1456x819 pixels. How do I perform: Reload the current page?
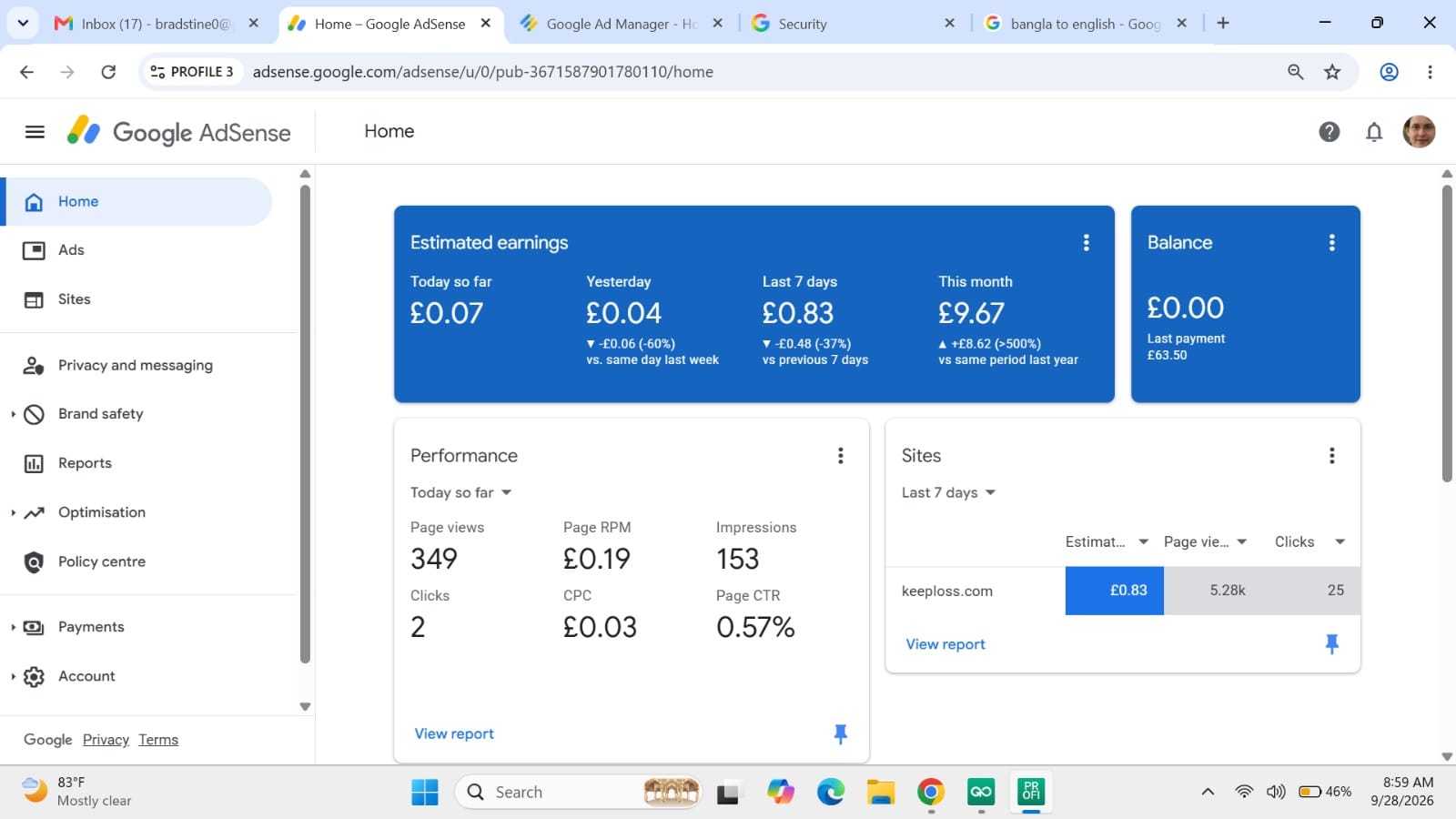click(108, 72)
